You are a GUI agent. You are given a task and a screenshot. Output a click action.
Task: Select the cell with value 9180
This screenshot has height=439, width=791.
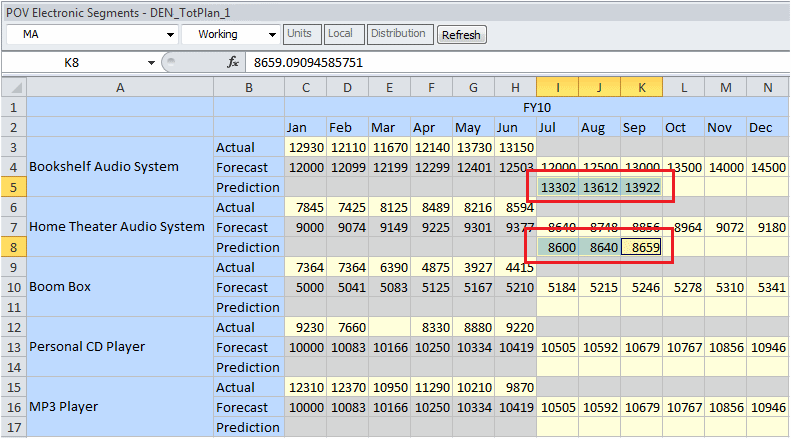[767, 227]
